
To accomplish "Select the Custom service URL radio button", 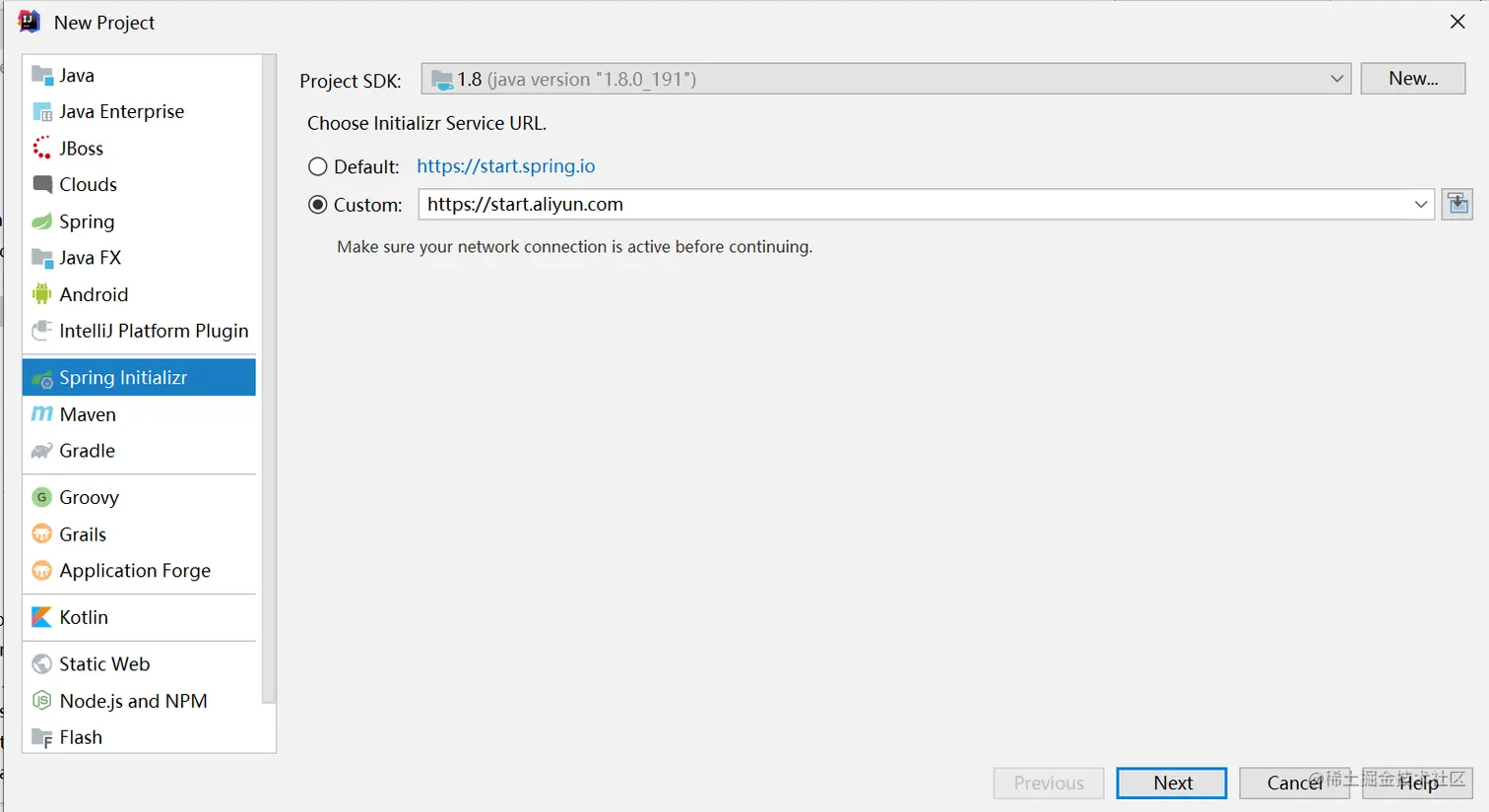I will pyautogui.click(x=317, y=205).
